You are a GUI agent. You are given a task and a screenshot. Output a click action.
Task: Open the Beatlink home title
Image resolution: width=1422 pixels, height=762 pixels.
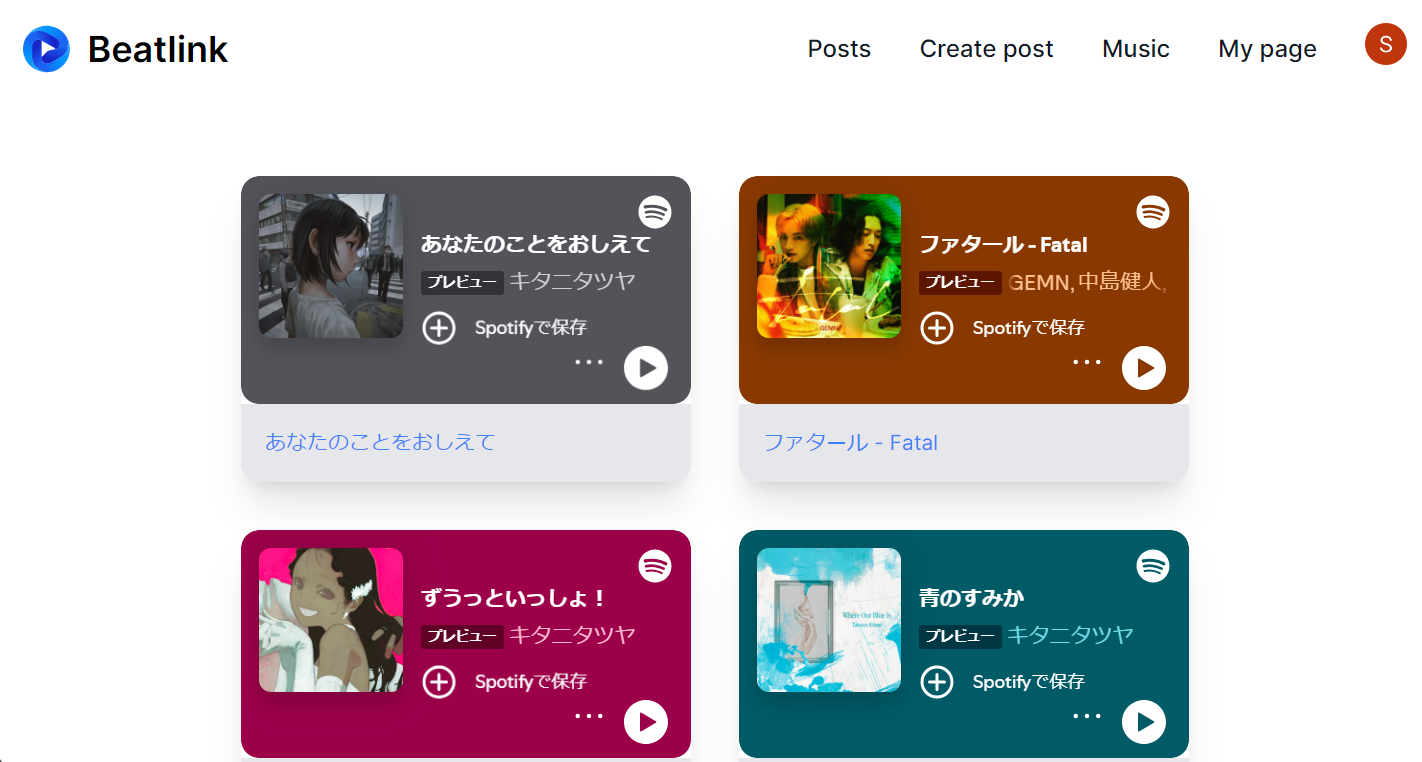[158, 49]
